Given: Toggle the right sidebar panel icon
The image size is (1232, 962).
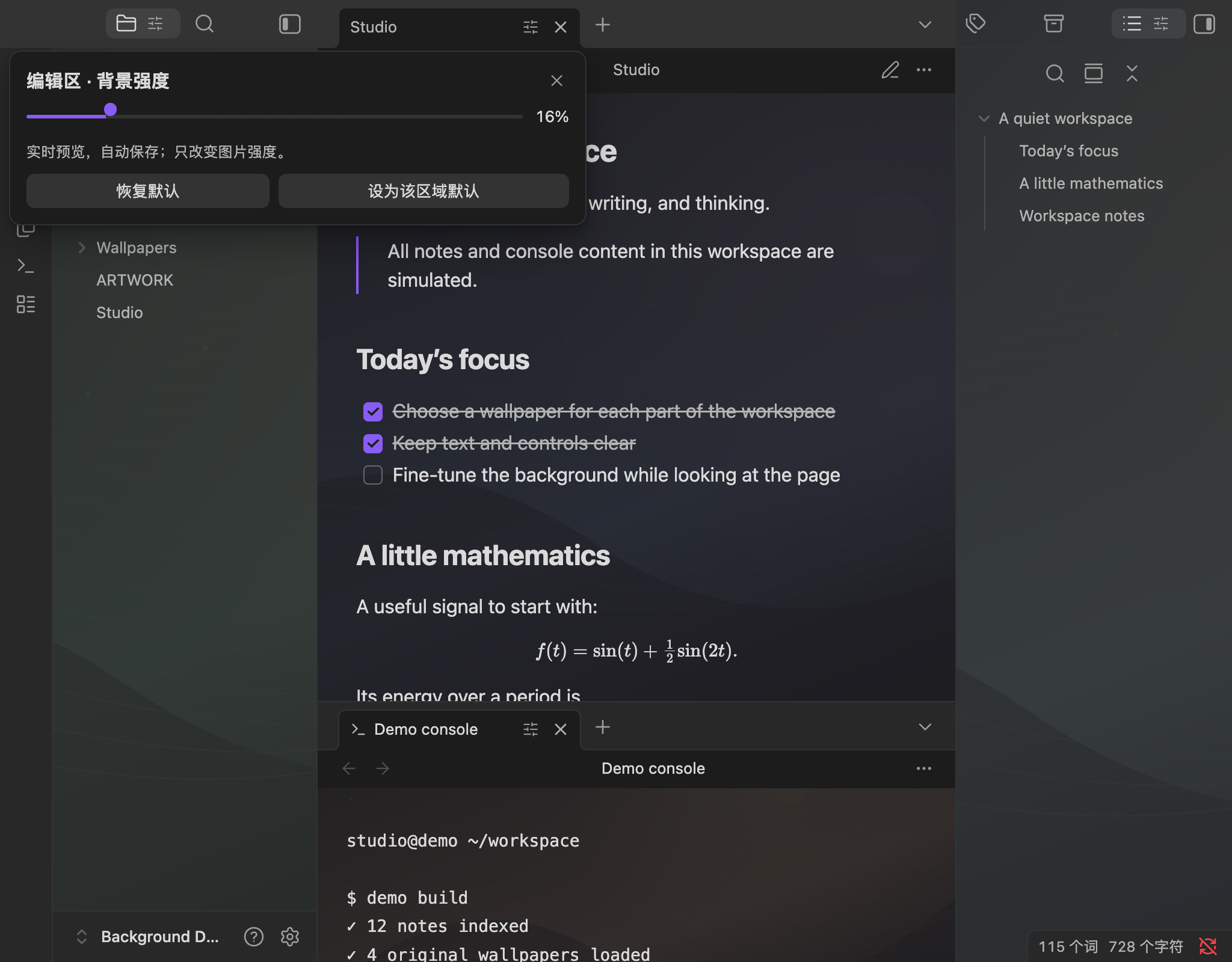Looking at the screenshot, I should click(1204, 24).
